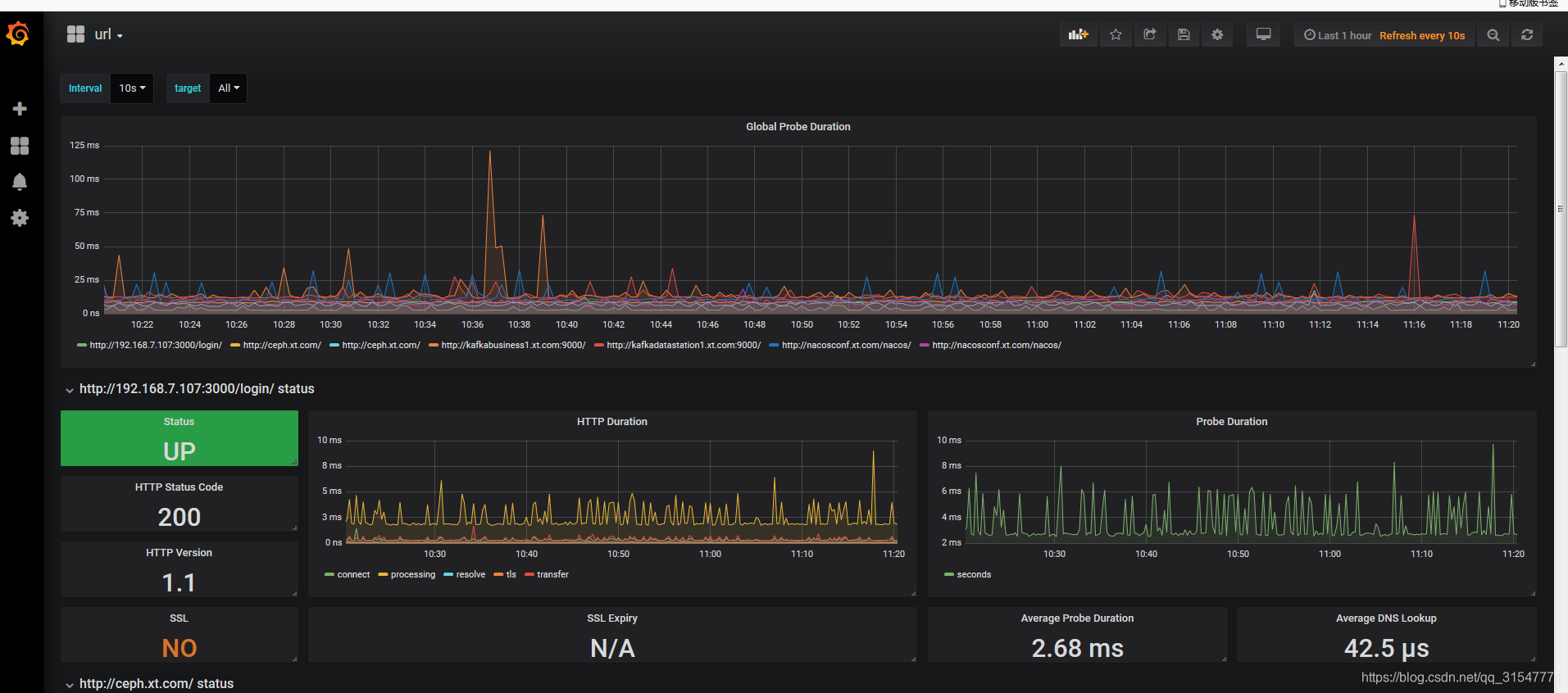Open the Average DNS Lookup panel menu
The image size is (1568, 693).
[x=1386, y=618]
